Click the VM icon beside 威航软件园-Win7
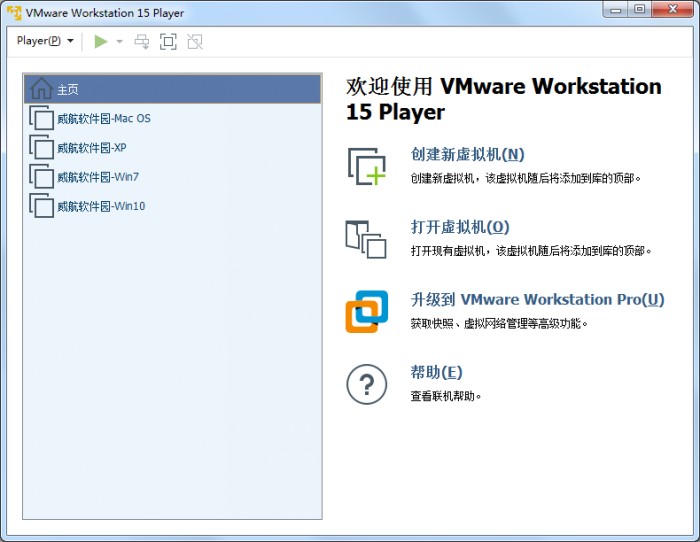 [42, 176]
